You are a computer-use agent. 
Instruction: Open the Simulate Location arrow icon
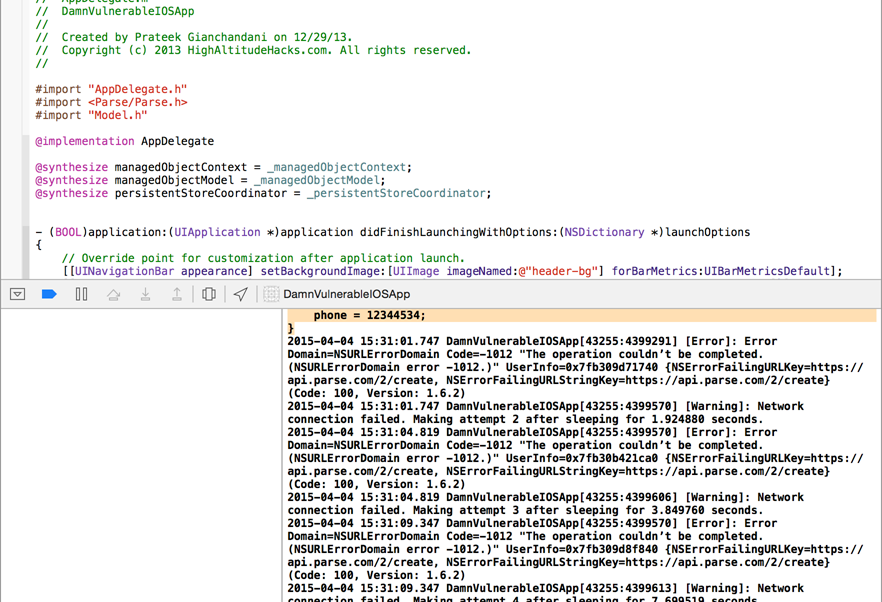(241, 294)
